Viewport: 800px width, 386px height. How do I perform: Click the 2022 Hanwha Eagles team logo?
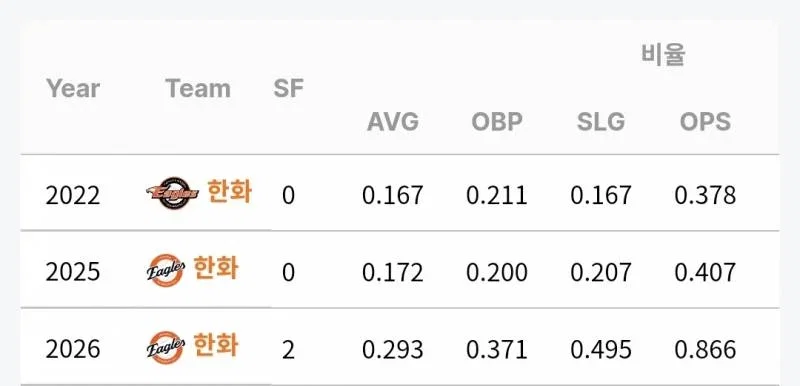tap(172, 193)
